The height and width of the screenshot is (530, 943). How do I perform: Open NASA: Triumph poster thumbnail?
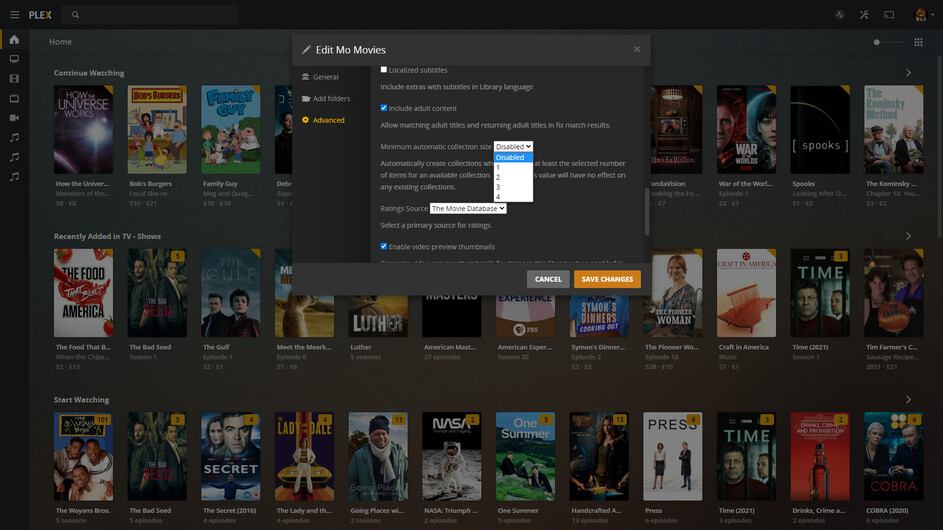452,457
